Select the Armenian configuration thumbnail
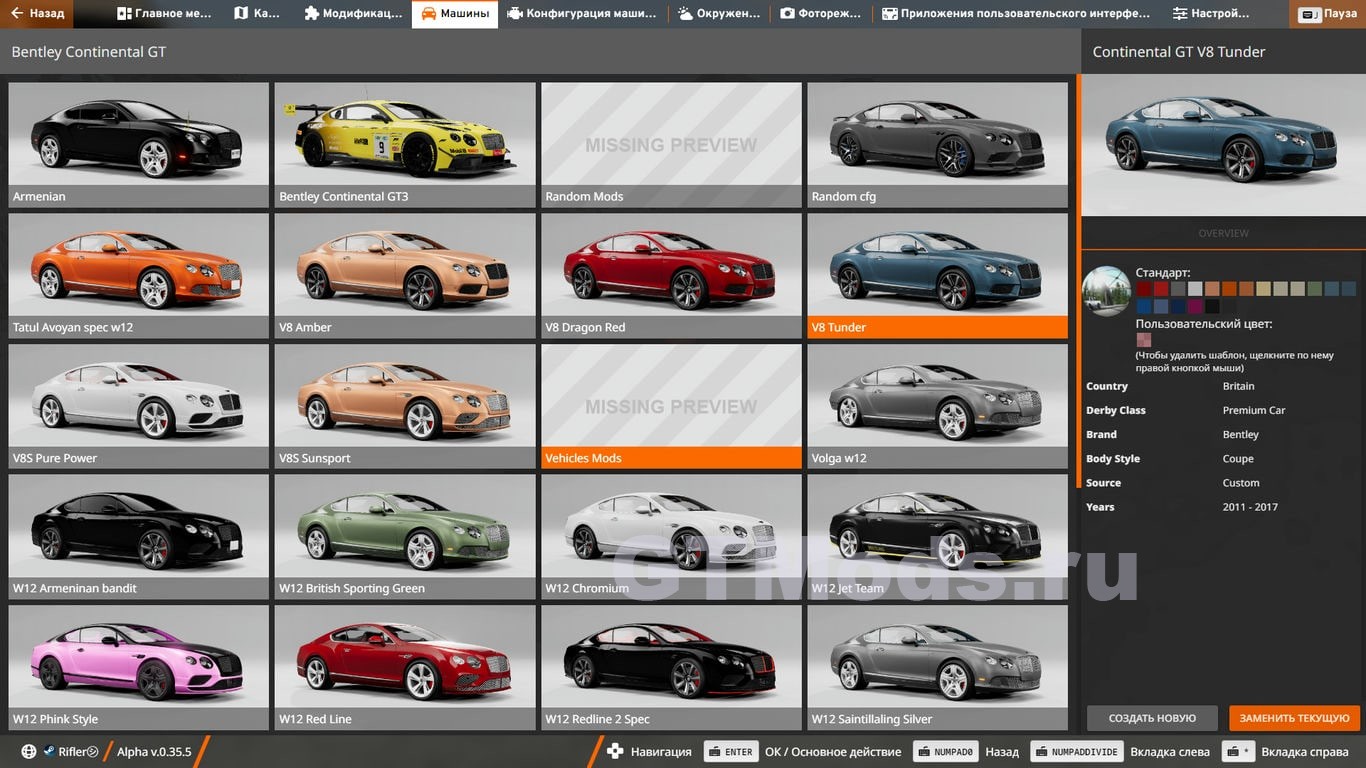The width and height of the screenshot is (1366, 768). point(139,144)
